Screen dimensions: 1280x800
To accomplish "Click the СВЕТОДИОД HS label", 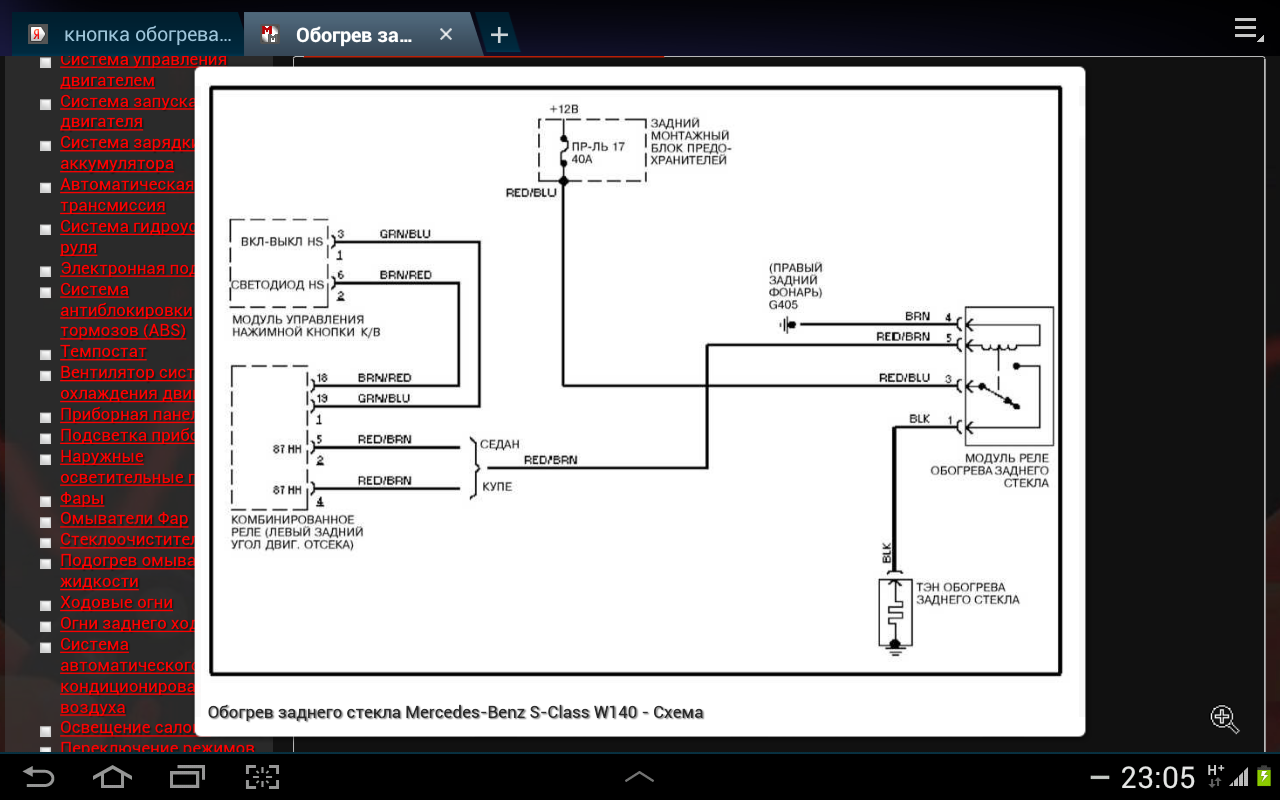I will [x=278, y=284].
